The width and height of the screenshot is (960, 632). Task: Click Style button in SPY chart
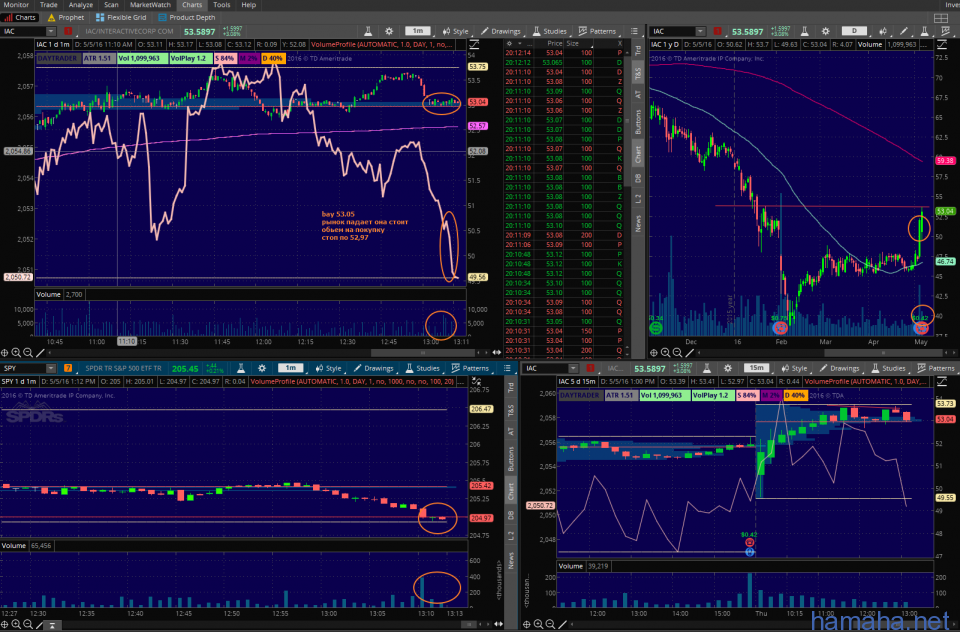pos(328,368)
